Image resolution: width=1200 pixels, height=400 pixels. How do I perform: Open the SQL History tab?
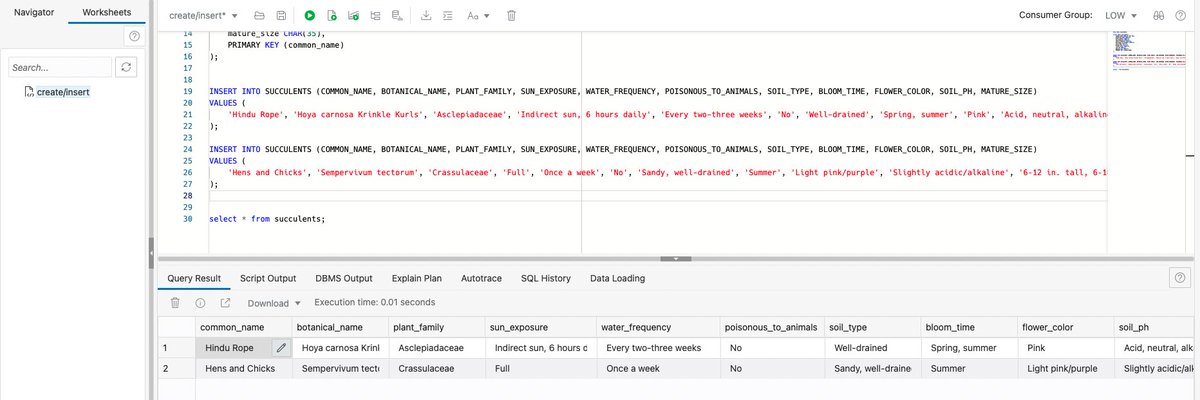[546, 278]
